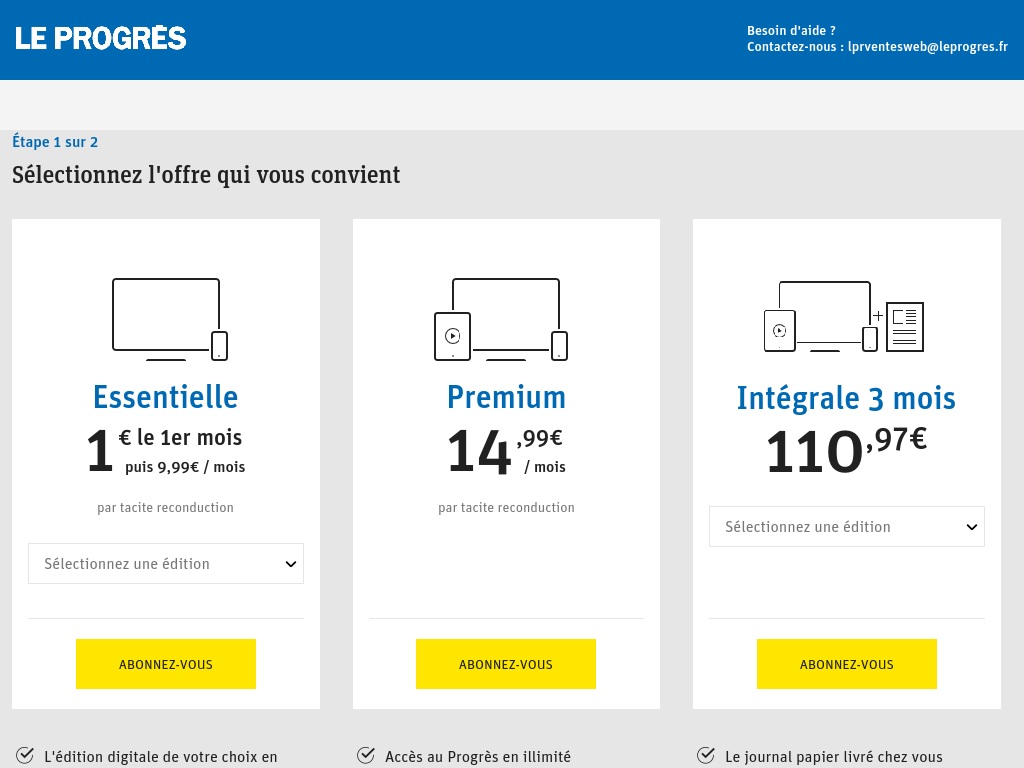Click the Intégrale 3 mois title
The height and width of the screenshot is (768, 1024).
coord(846,398)
